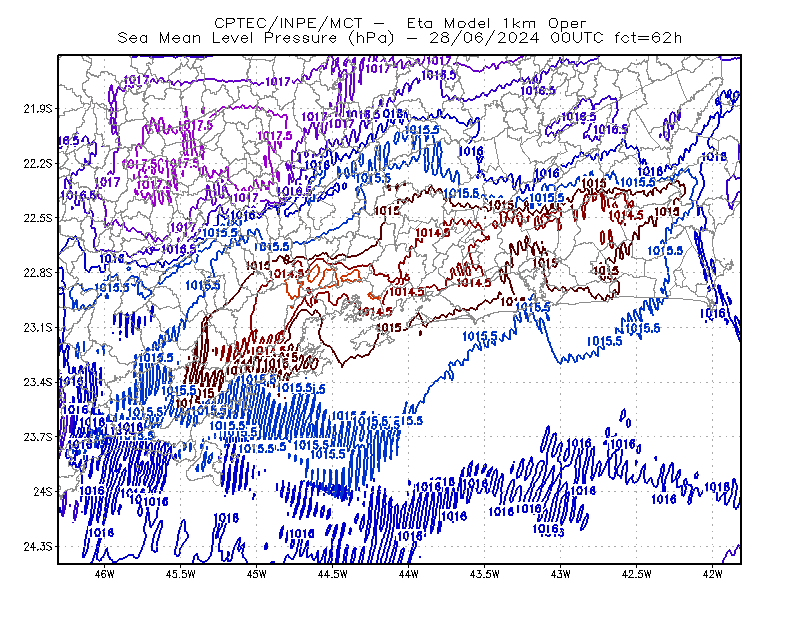
Task: Click the longitude label '45.5W'
Action: (x=181, y=574)
